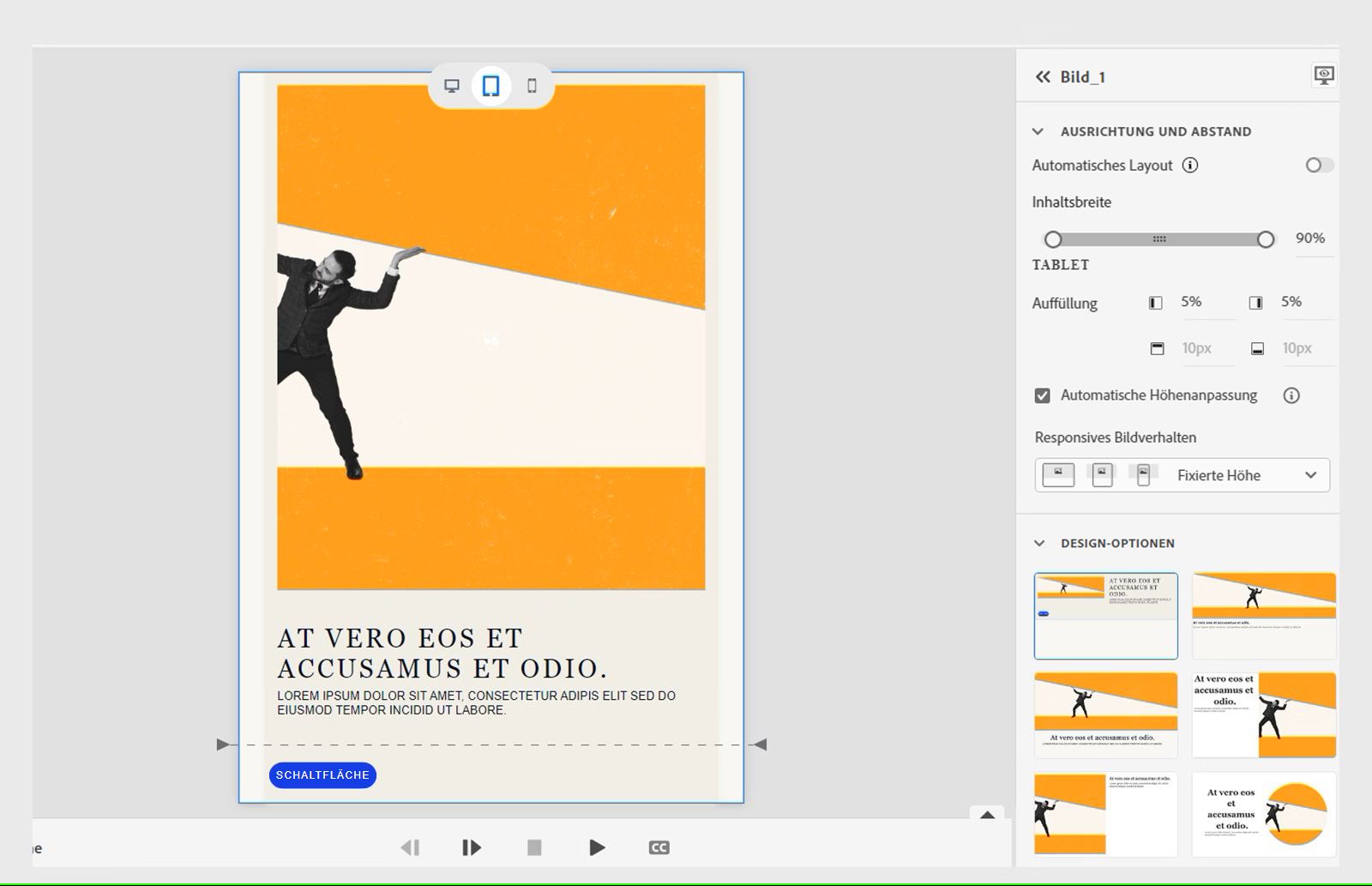Edit the right padding 5% field
Screen dimensions: 1372x886
[x=1307, y=302]
